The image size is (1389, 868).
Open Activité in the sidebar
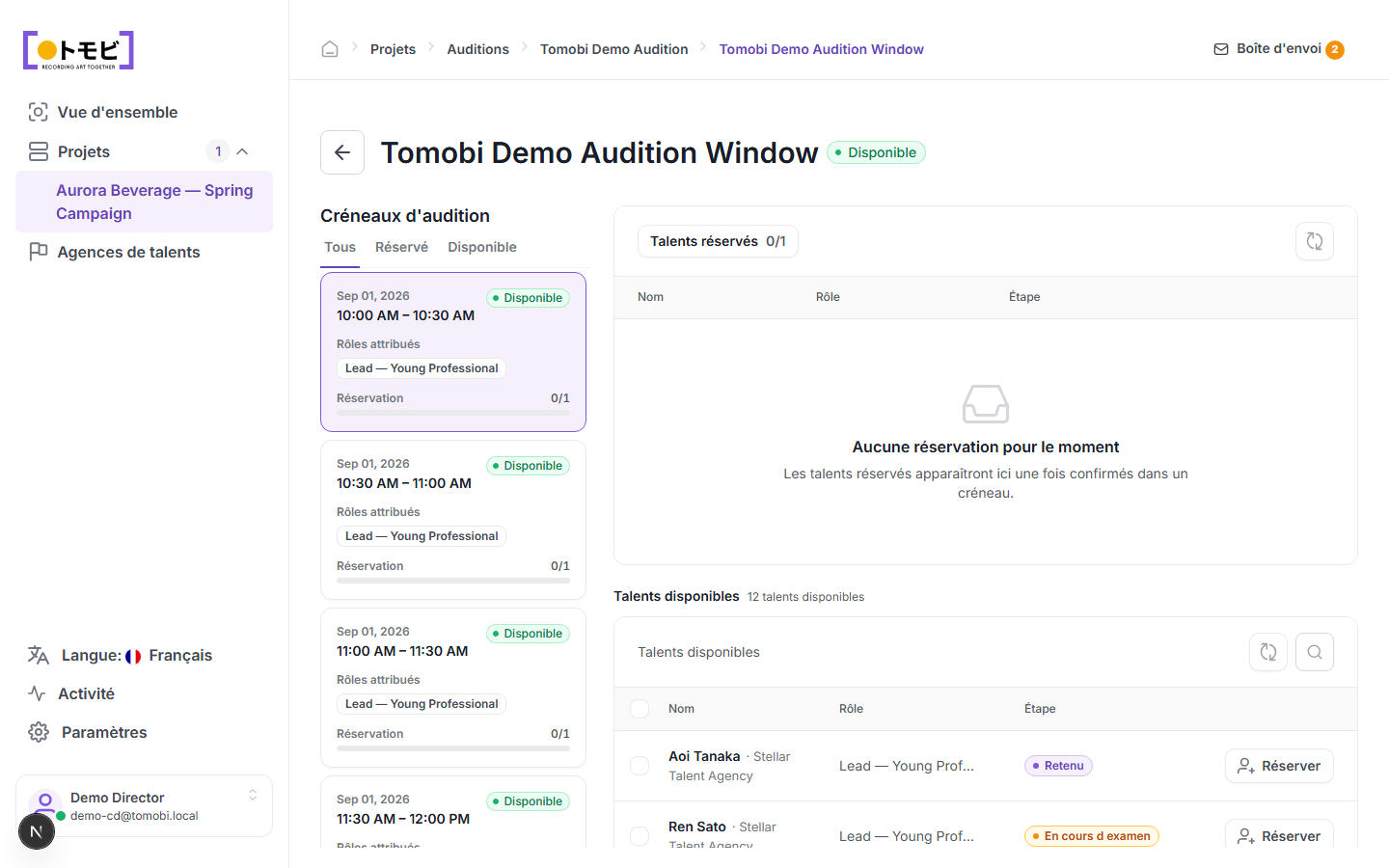click(144, 693)
